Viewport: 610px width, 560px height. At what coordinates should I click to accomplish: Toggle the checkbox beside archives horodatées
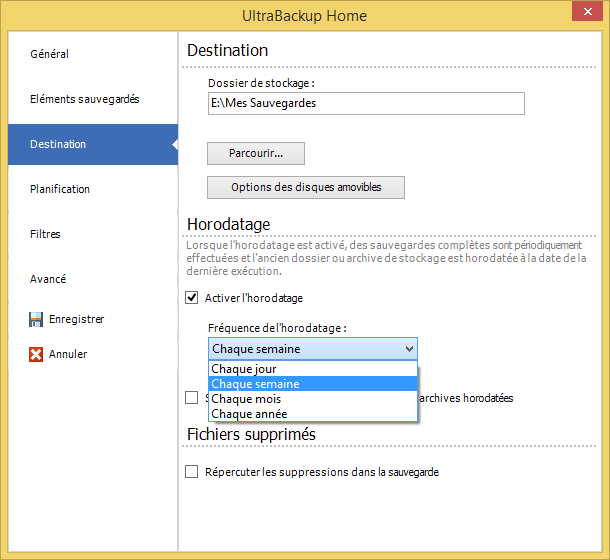coord(192,398)
